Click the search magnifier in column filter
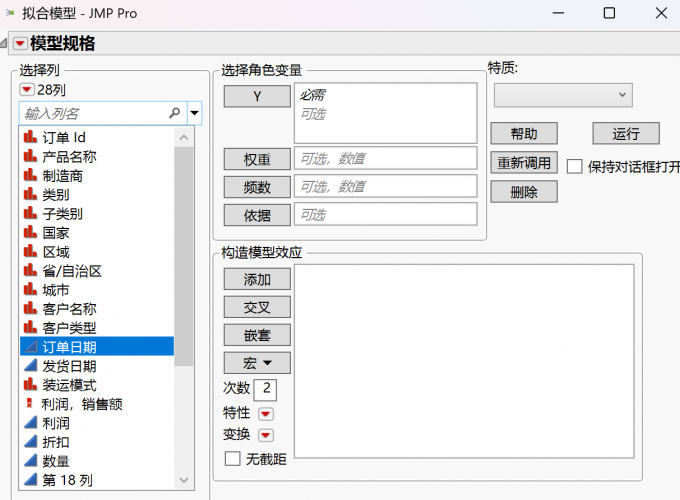Screen dimensions: 680x500 coord(175,113)
